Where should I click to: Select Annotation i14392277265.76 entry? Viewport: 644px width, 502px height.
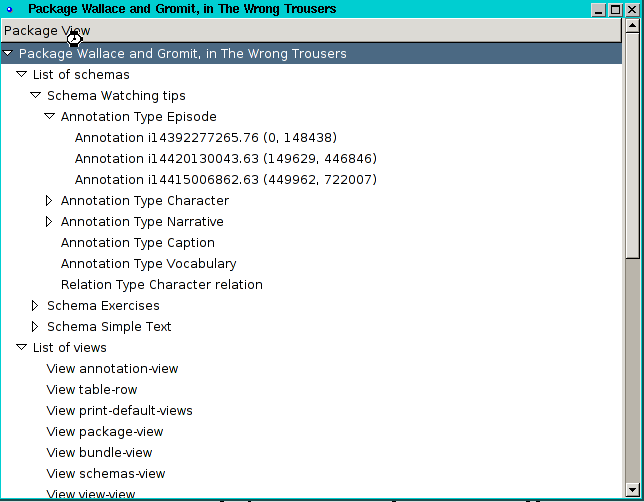point(205,138)
